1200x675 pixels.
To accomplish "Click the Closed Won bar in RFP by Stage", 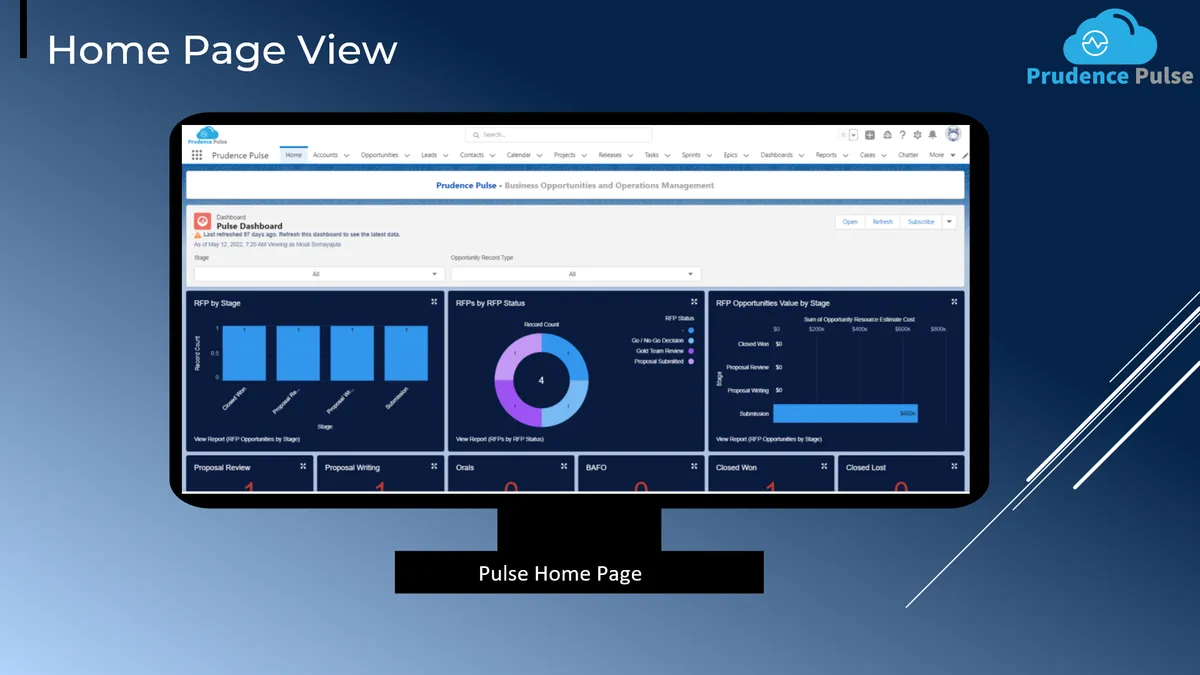I will [244, 353].
